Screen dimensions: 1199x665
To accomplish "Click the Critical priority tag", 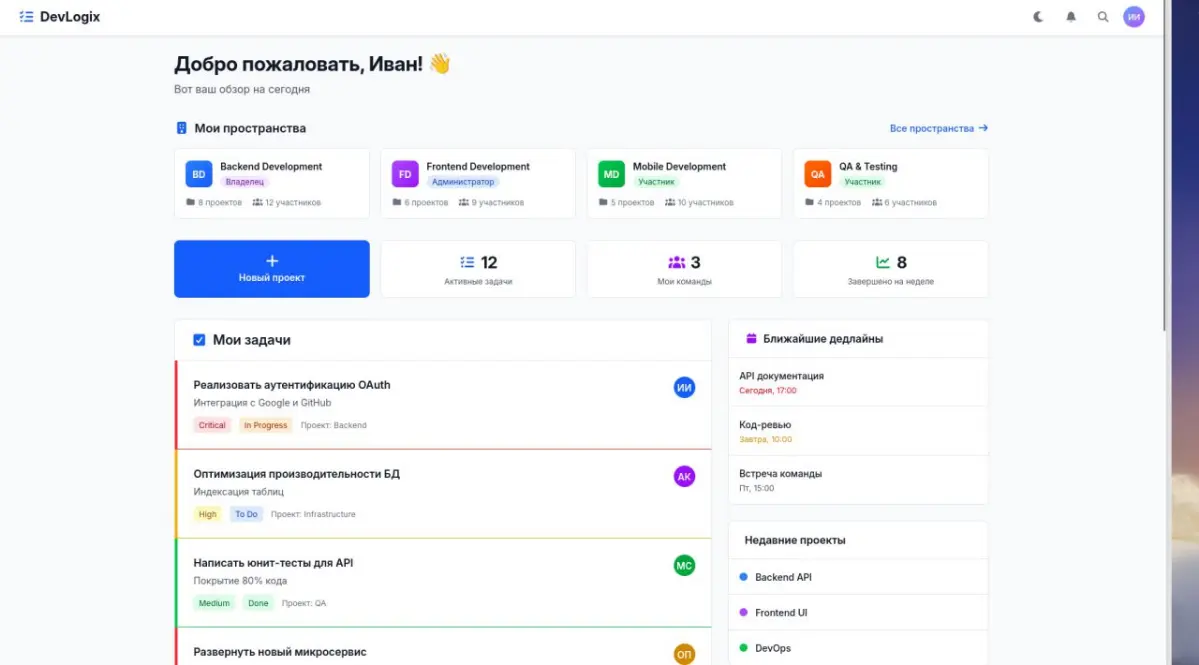I will click(212, 425).
